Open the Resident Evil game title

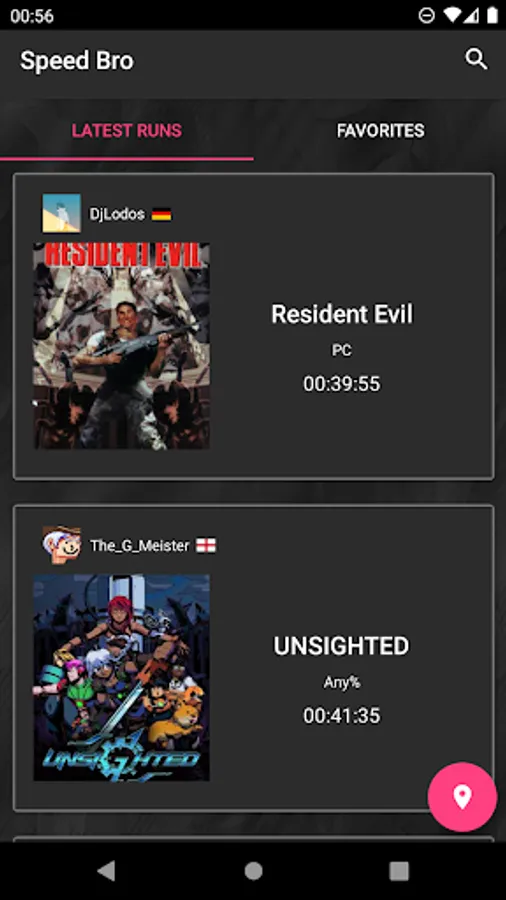click(342, 314)
